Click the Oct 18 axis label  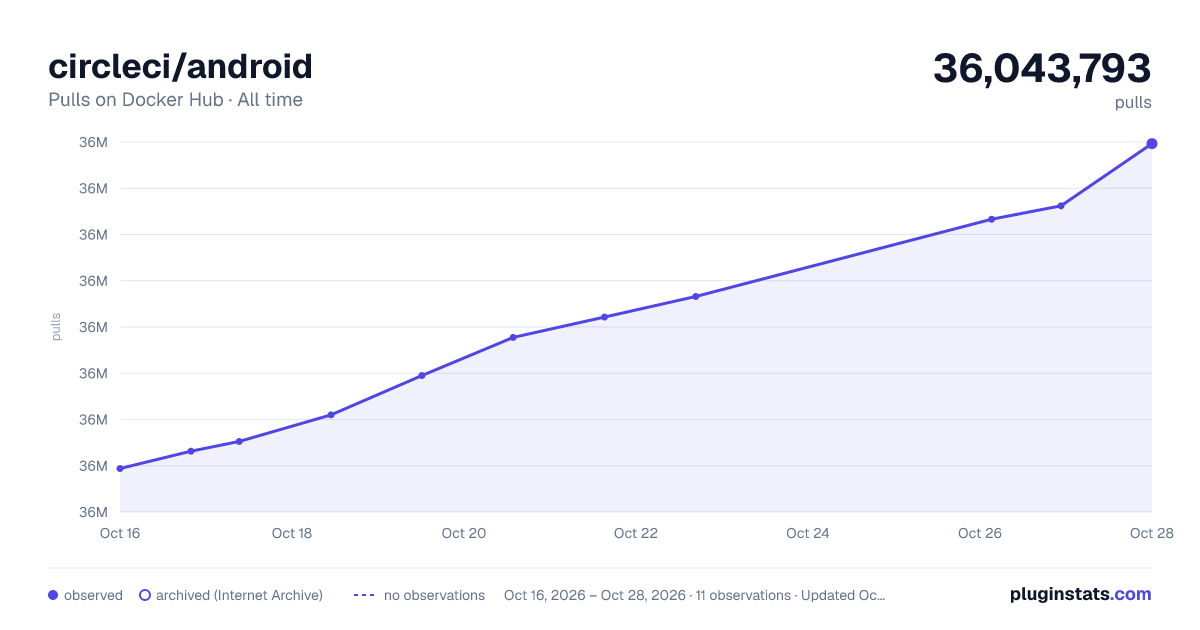[292, 533]
